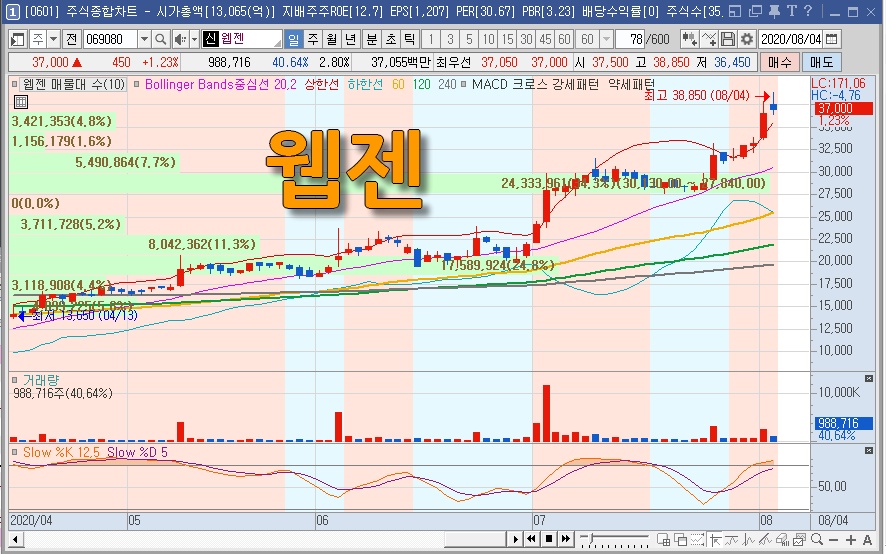886x554 pixels.
Task: Choose the 15 interval button
Action: (x=507, y=39)
